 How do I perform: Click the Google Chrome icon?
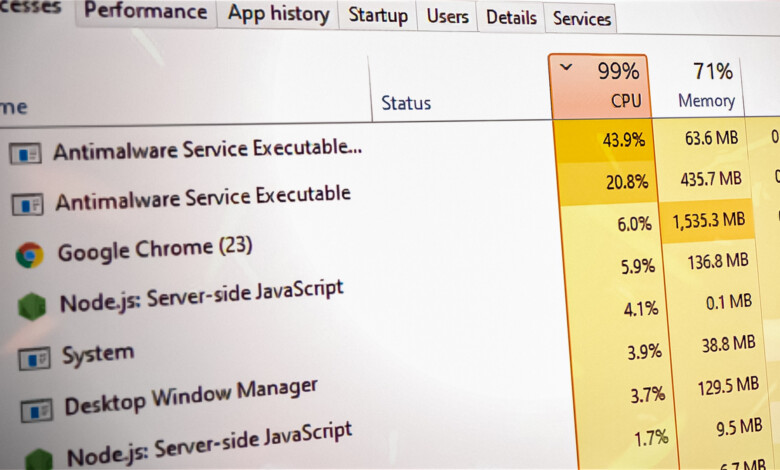pyautogui.click(x=29, y=255)
